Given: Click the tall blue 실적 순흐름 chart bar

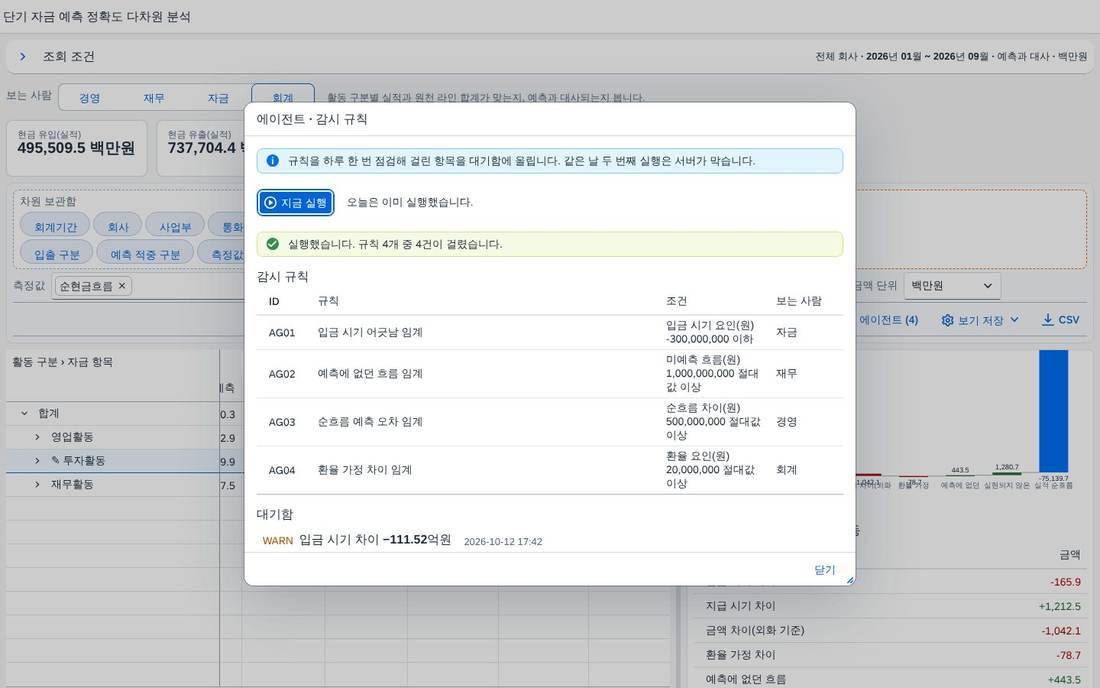Looking at the screenshot, I should coord(1053,411).
